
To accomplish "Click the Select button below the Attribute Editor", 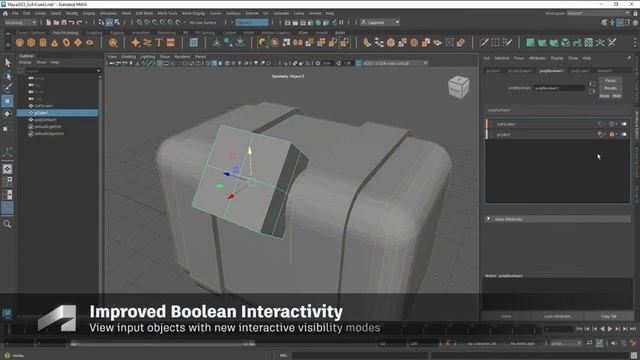I will (506, 316).
